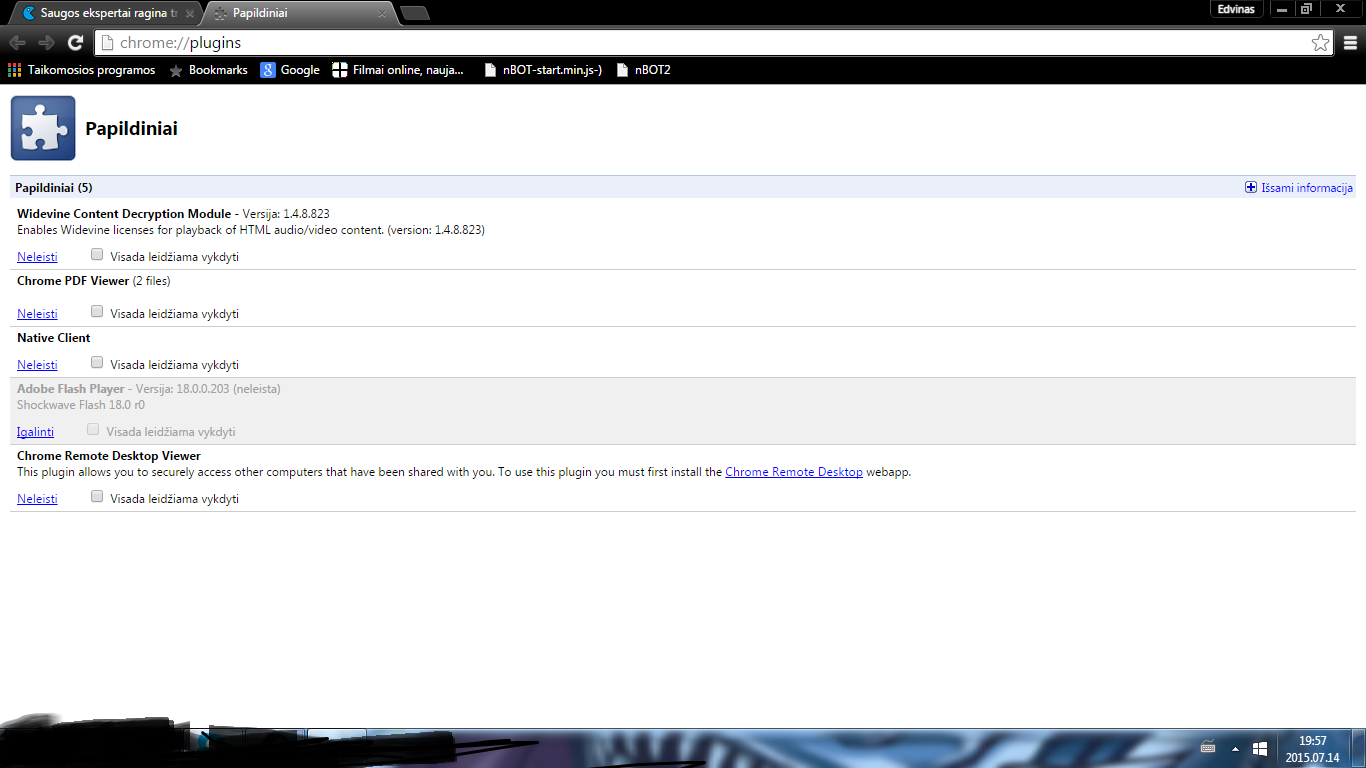Image resolution: width=1366 pixels, height=768 pixels.
Task: Disable Widevine Content Decryption Module via Neleisti
Action: click(37, 257)
